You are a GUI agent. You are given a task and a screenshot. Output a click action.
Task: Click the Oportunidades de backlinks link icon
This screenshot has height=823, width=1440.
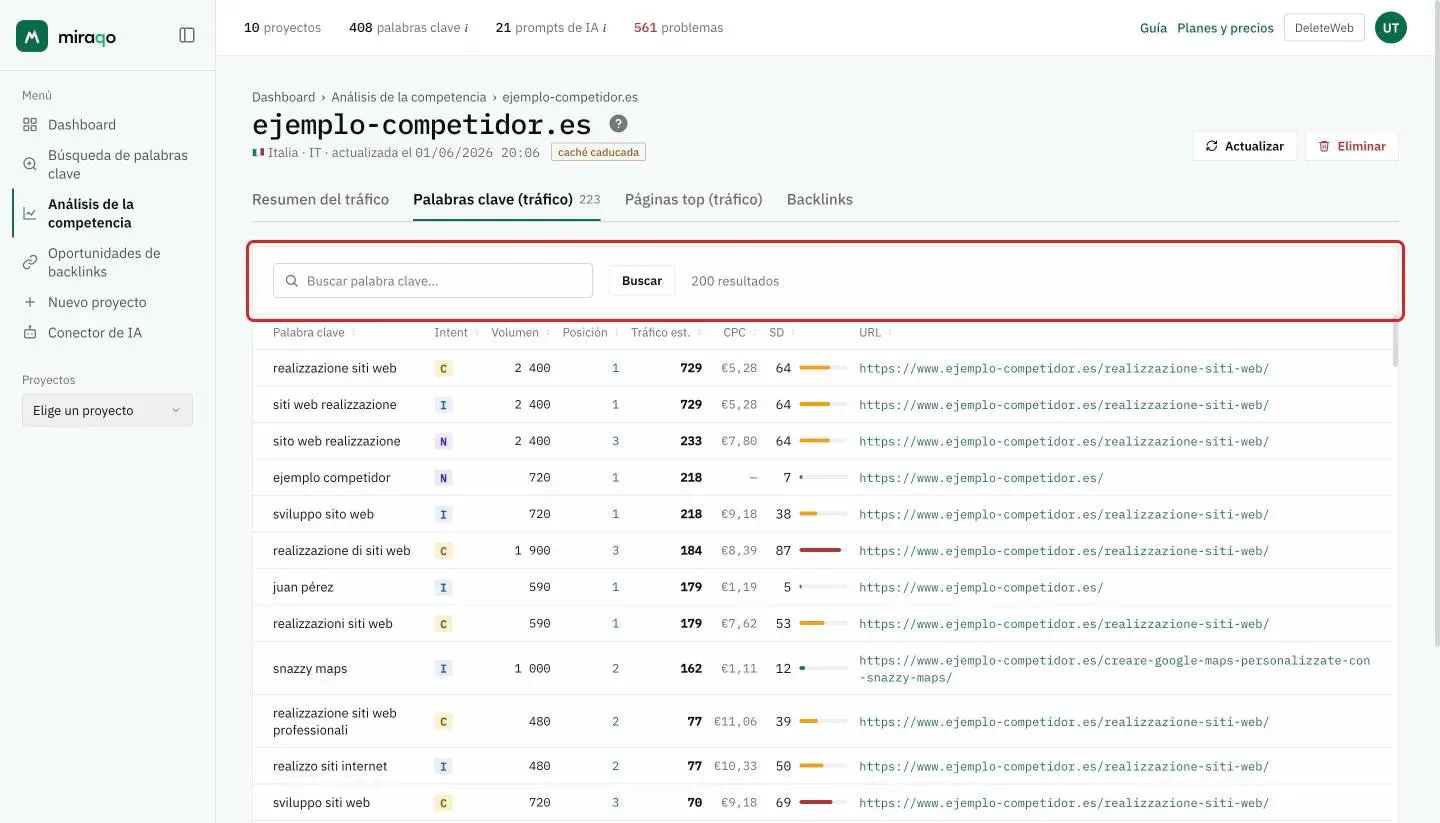coord(30,262)
